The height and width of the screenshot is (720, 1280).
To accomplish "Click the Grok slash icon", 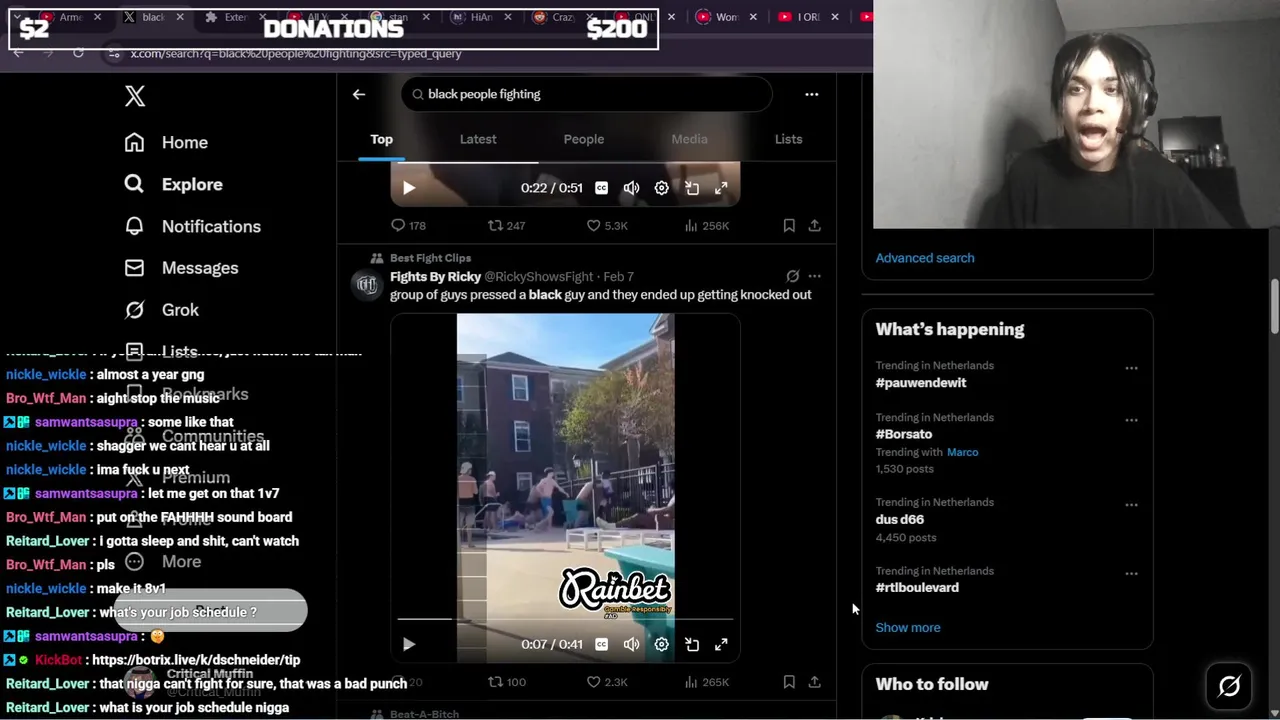I will [x=134, y=310].
